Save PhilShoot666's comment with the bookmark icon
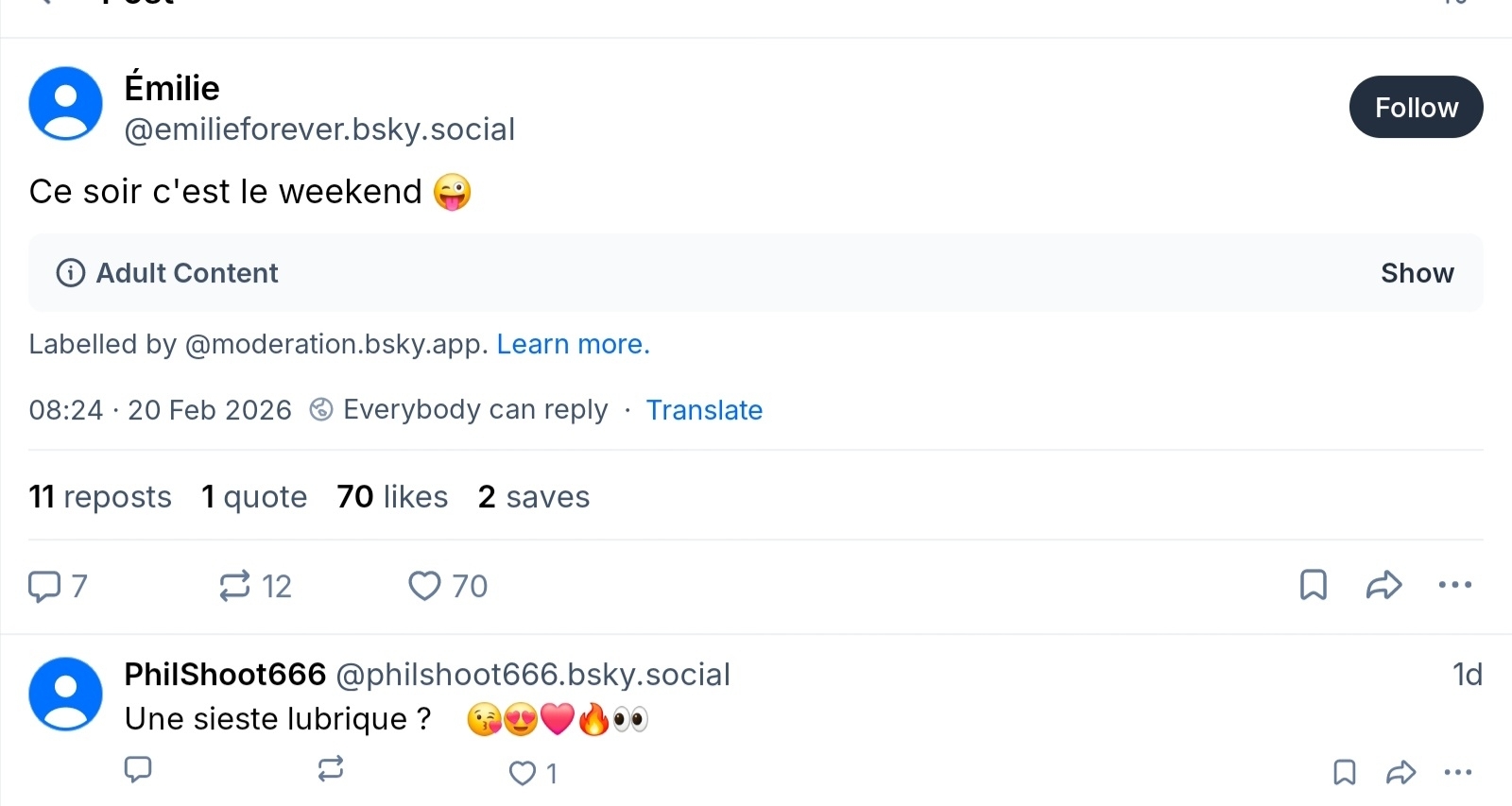Image resolution: width=1512 pixels, height=806 pixels. tap(1344, 773)
